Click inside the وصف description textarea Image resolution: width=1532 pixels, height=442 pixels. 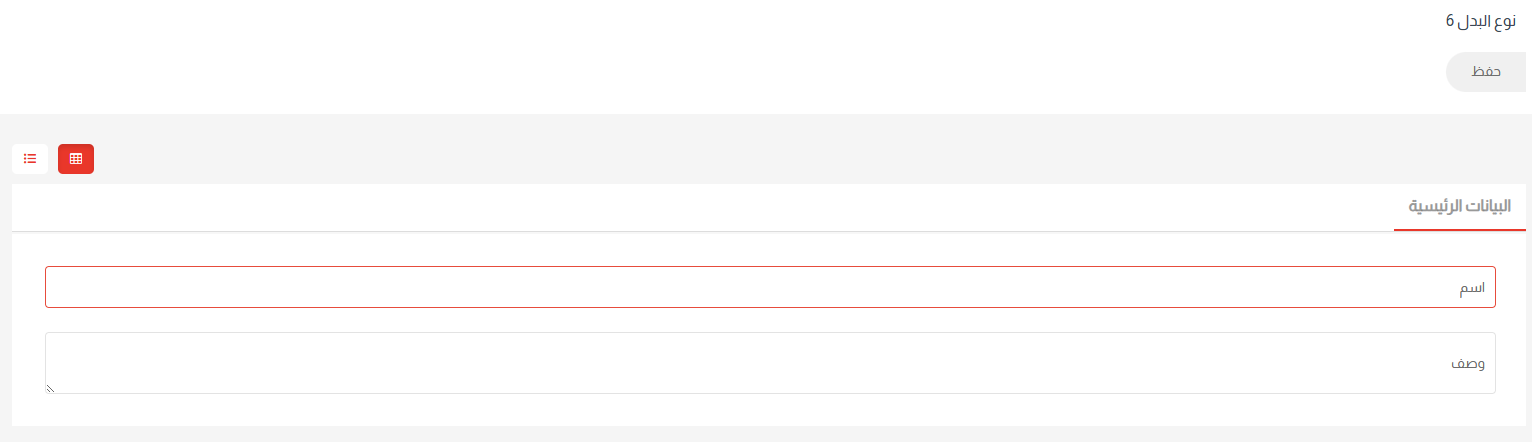coord(770,363)
